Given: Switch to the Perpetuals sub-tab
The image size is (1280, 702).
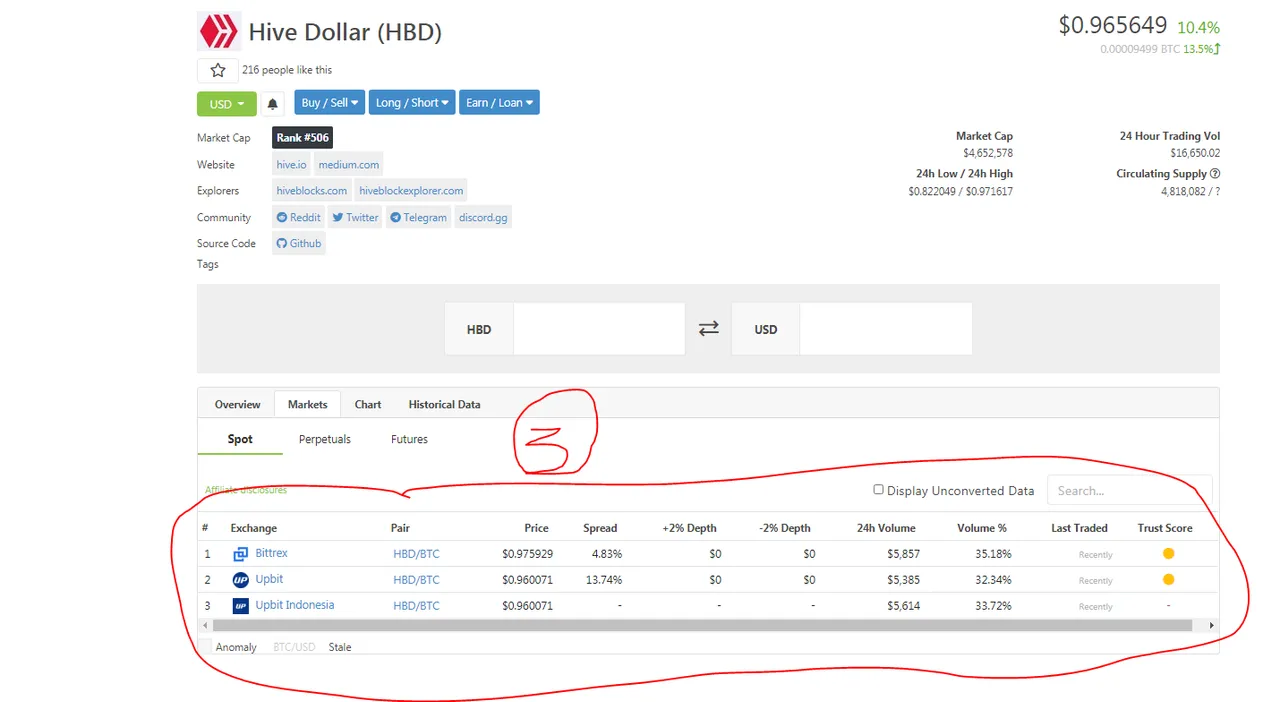Looking at the screenshot, I should coord(325,440).
